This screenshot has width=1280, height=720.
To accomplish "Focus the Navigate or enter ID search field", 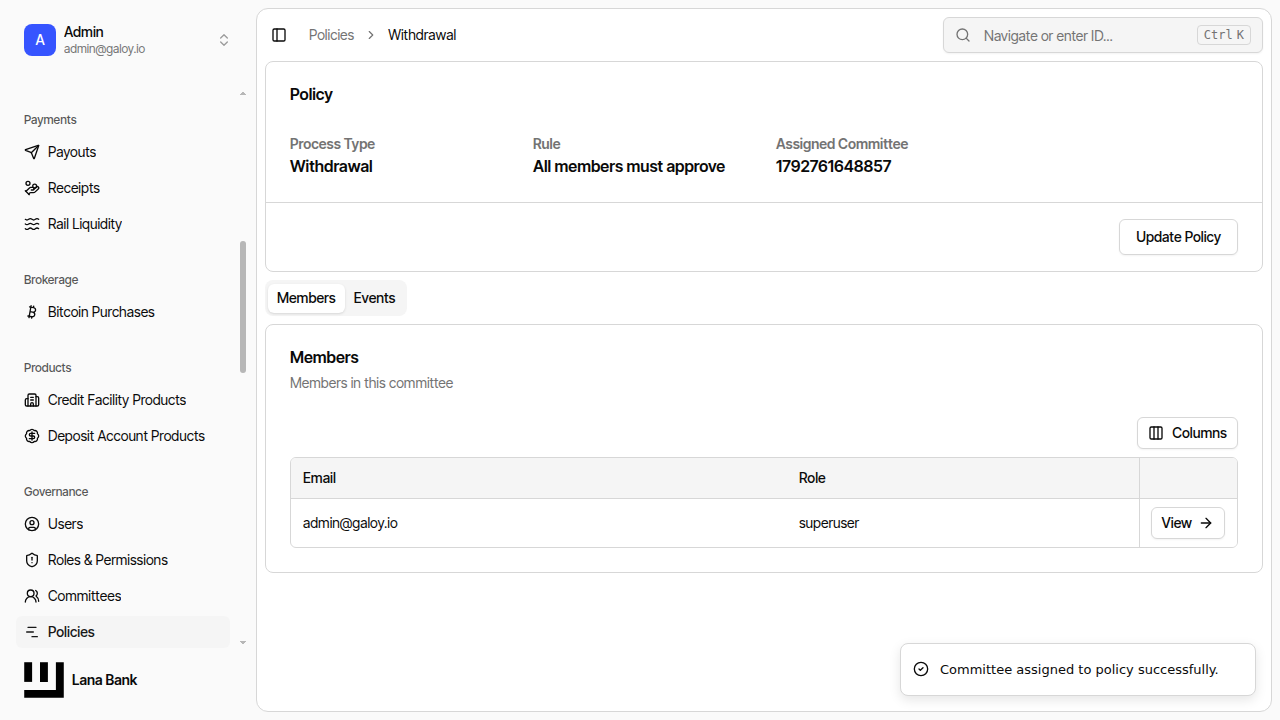I will tap(1103, 35).
